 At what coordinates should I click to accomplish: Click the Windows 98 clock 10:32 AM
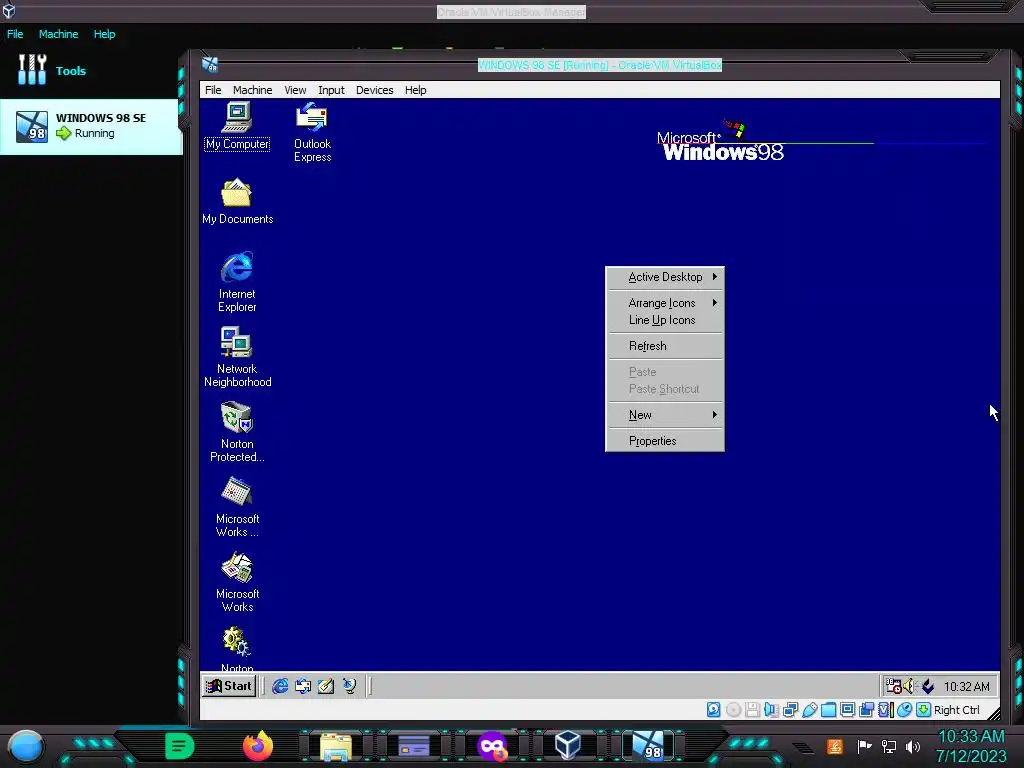pyautogui.click(x=967, y=686)
